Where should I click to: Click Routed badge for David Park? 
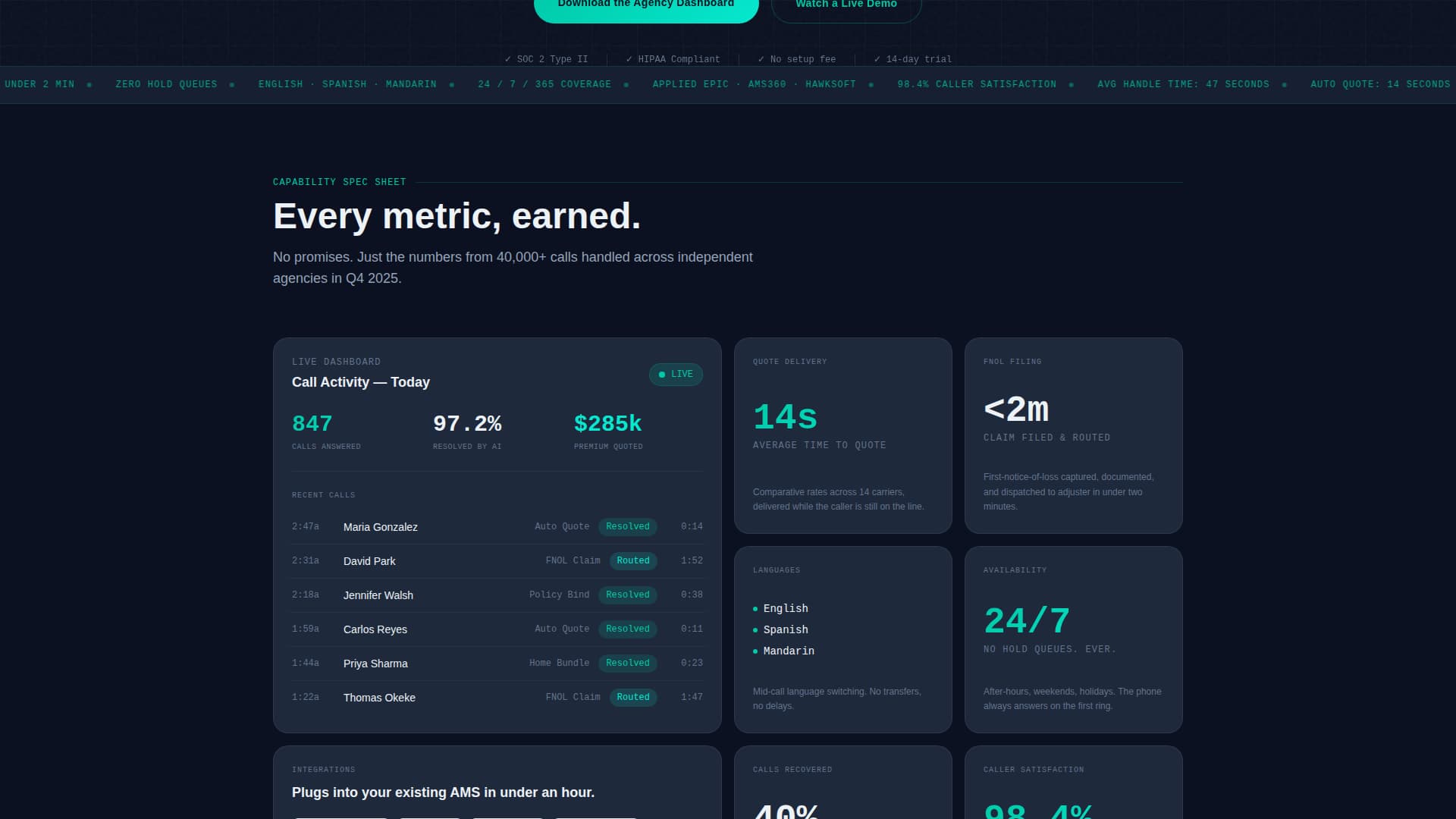pos(633,561)
